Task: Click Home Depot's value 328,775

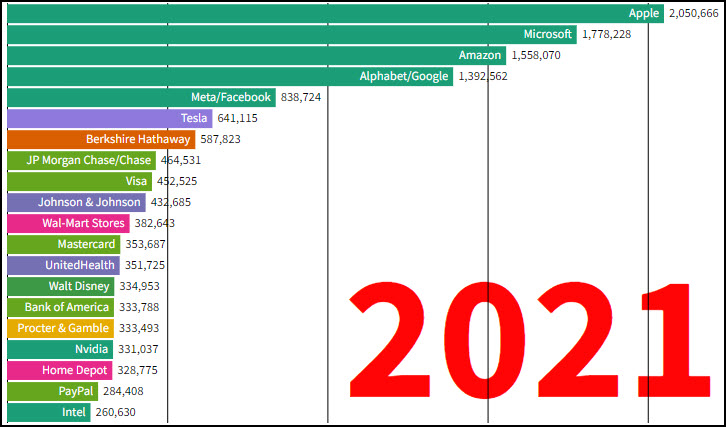Action: [x=138, y=370]
